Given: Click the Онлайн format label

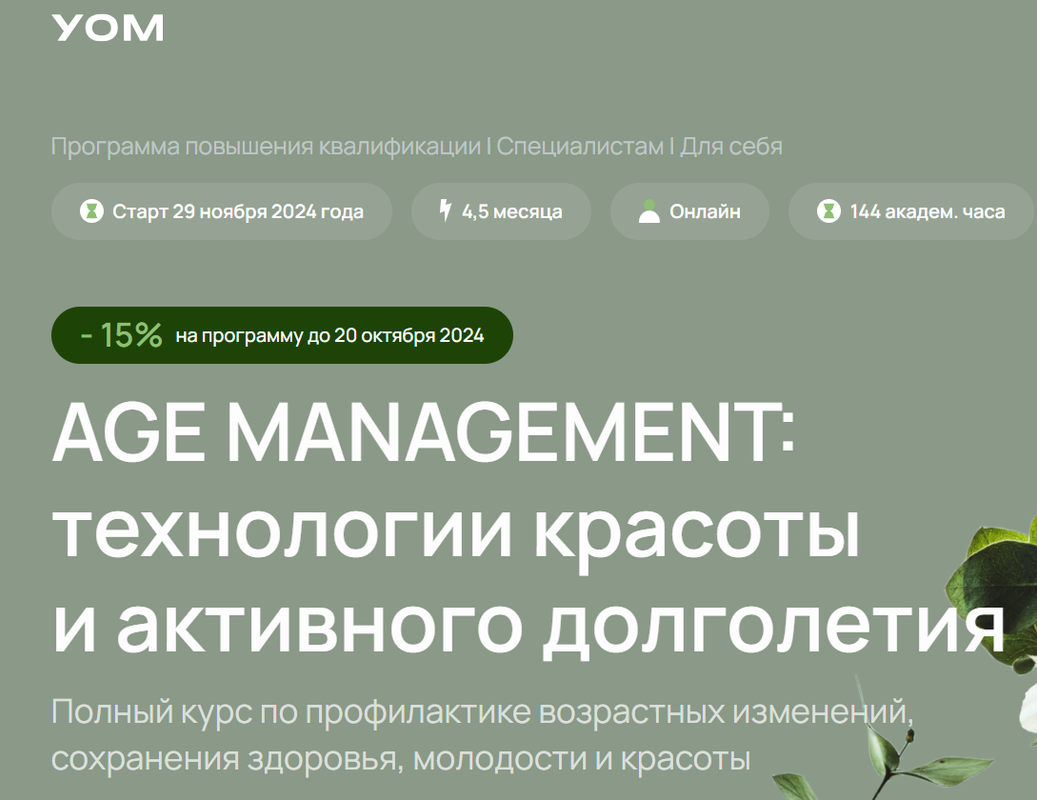Looking at the screenshot, I should pos(705,212).
